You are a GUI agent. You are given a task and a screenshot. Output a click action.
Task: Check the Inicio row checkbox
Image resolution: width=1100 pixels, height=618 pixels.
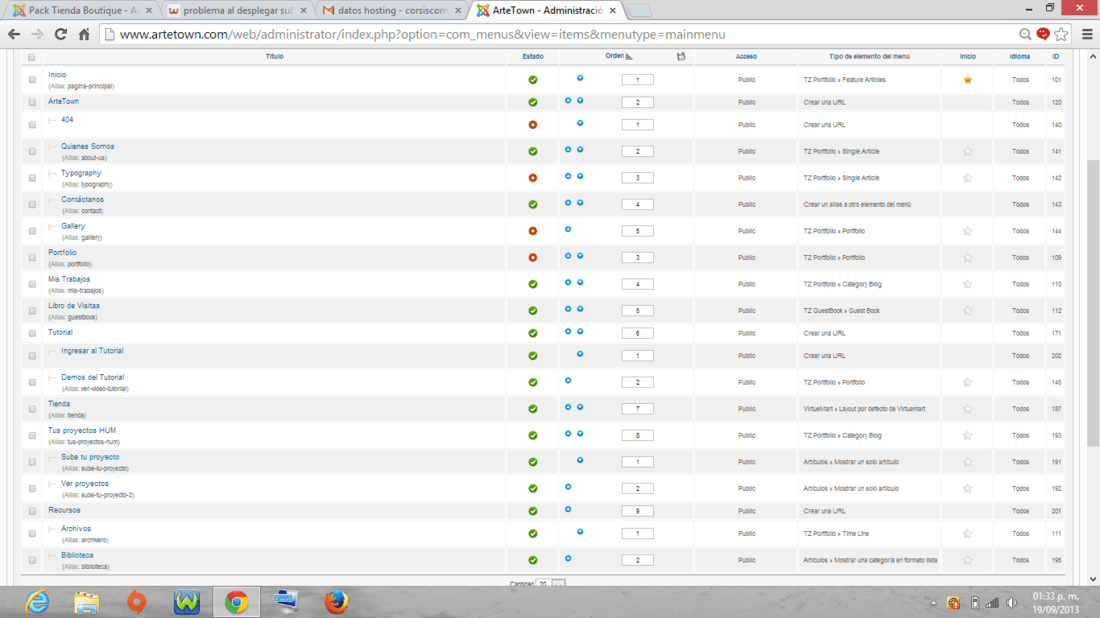32,80
